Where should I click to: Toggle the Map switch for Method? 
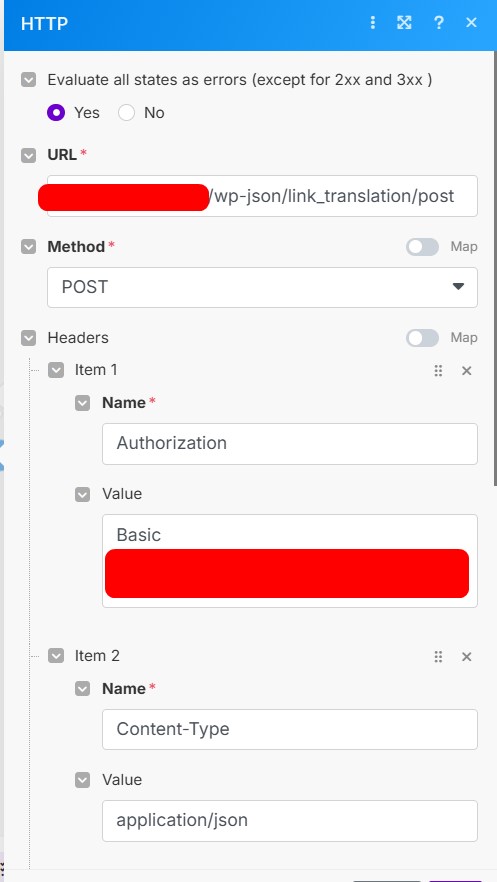[x=422, y=246]
